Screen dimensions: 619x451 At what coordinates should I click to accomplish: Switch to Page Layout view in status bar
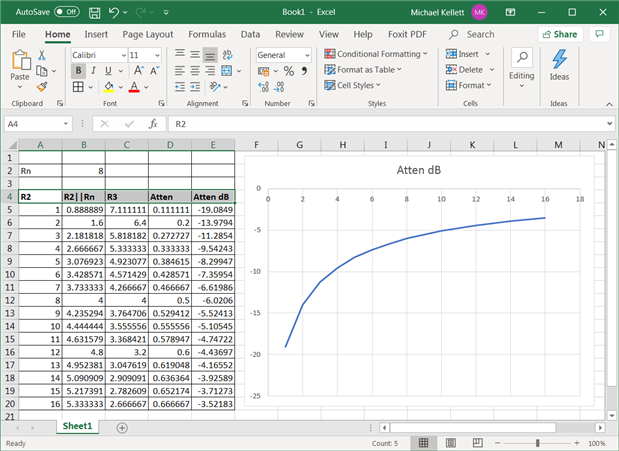(x=450, y=442)
